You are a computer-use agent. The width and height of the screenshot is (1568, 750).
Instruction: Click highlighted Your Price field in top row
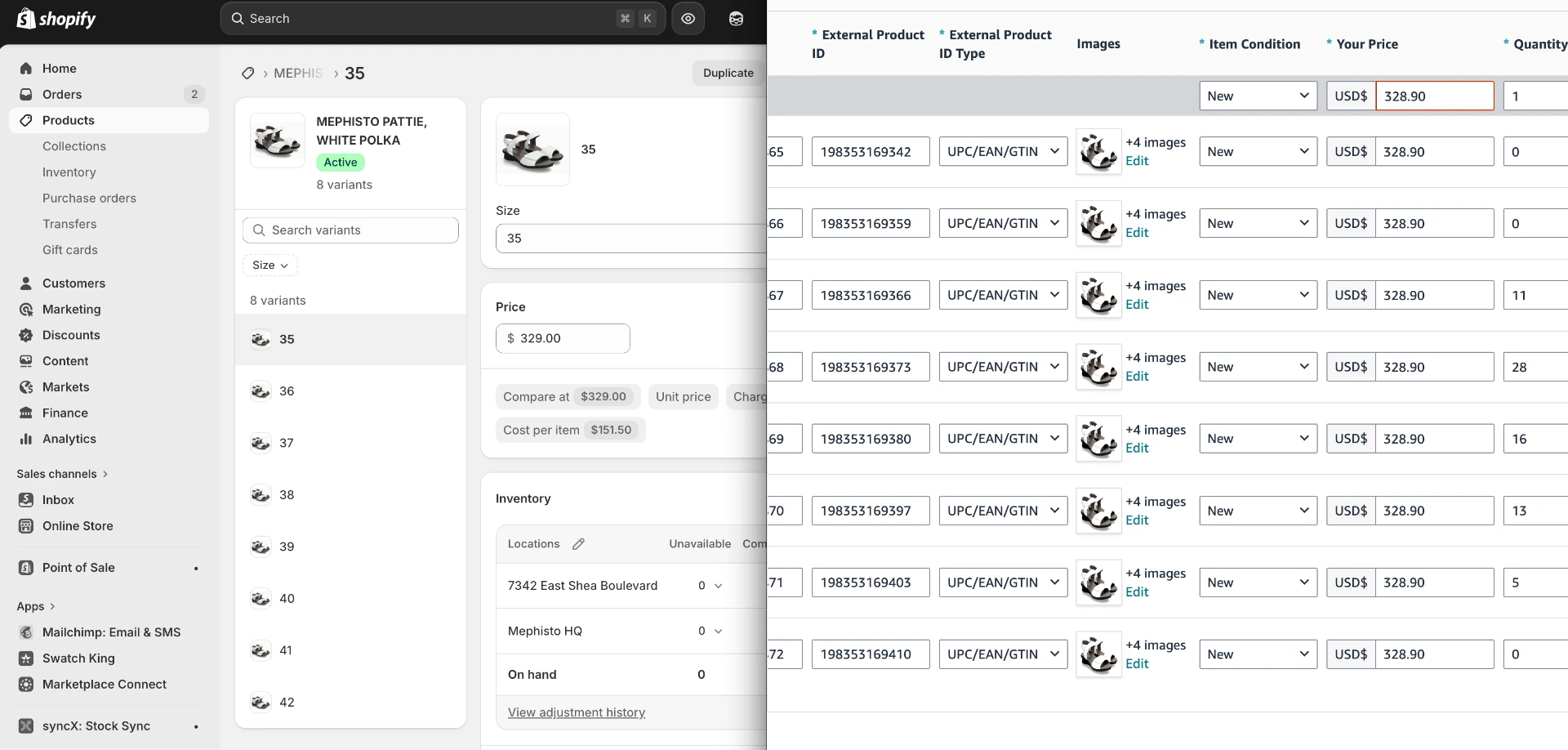coord(1435,96)
